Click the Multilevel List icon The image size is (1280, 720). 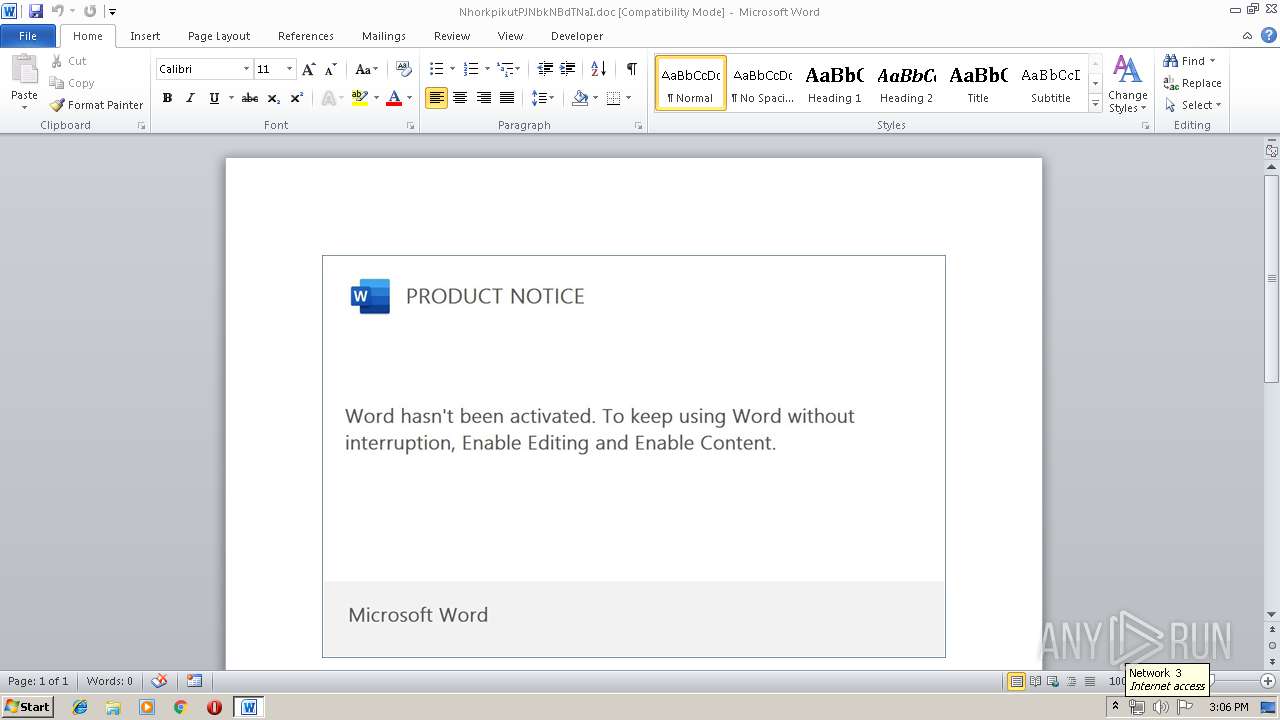[505, 69]
